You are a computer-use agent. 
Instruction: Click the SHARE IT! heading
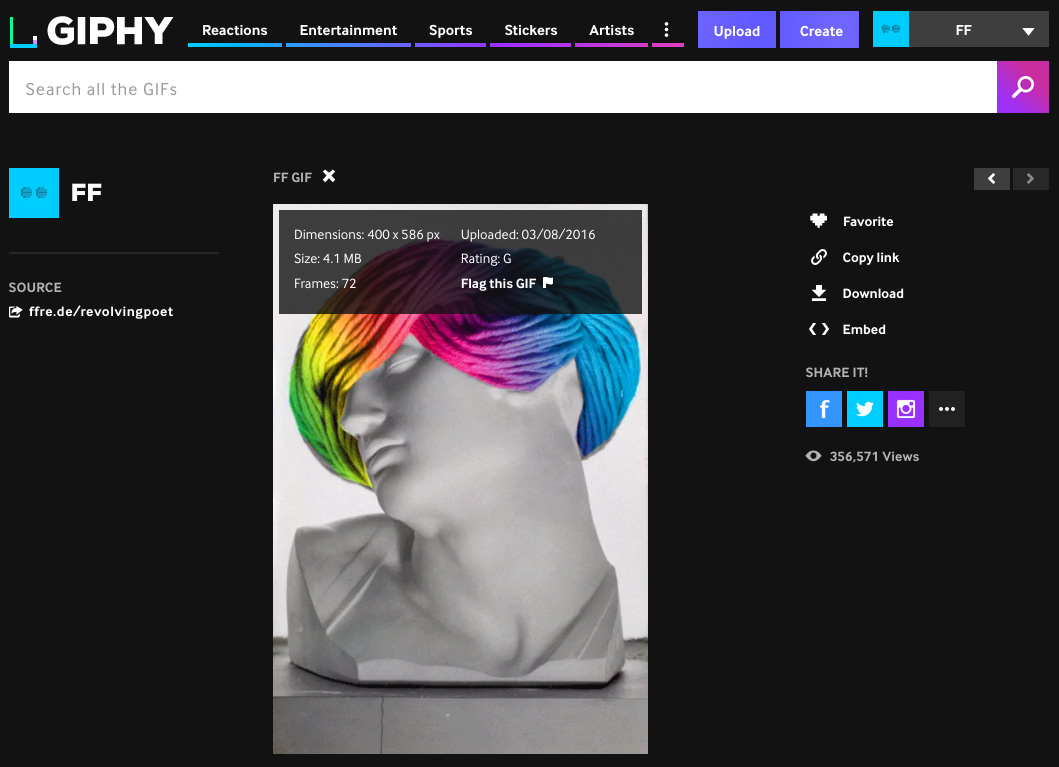(x=837, y=373)
